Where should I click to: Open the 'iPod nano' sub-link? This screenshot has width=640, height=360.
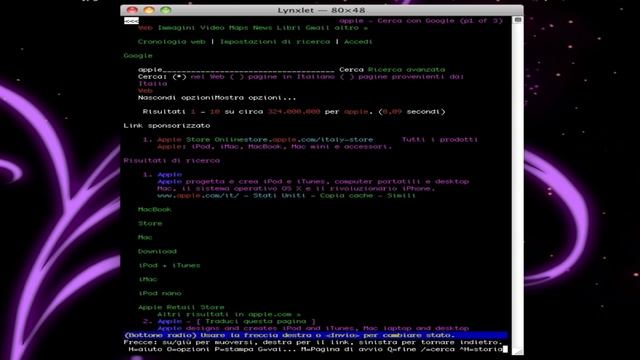pos(160,293)
